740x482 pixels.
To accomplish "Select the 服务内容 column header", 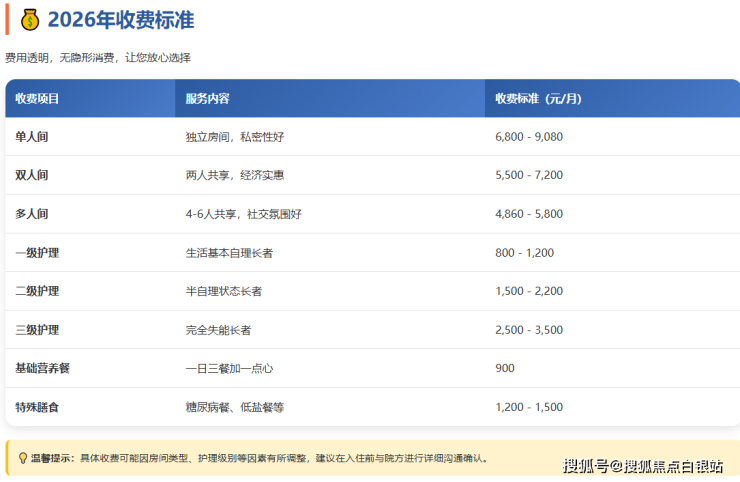I will (207, 98).
